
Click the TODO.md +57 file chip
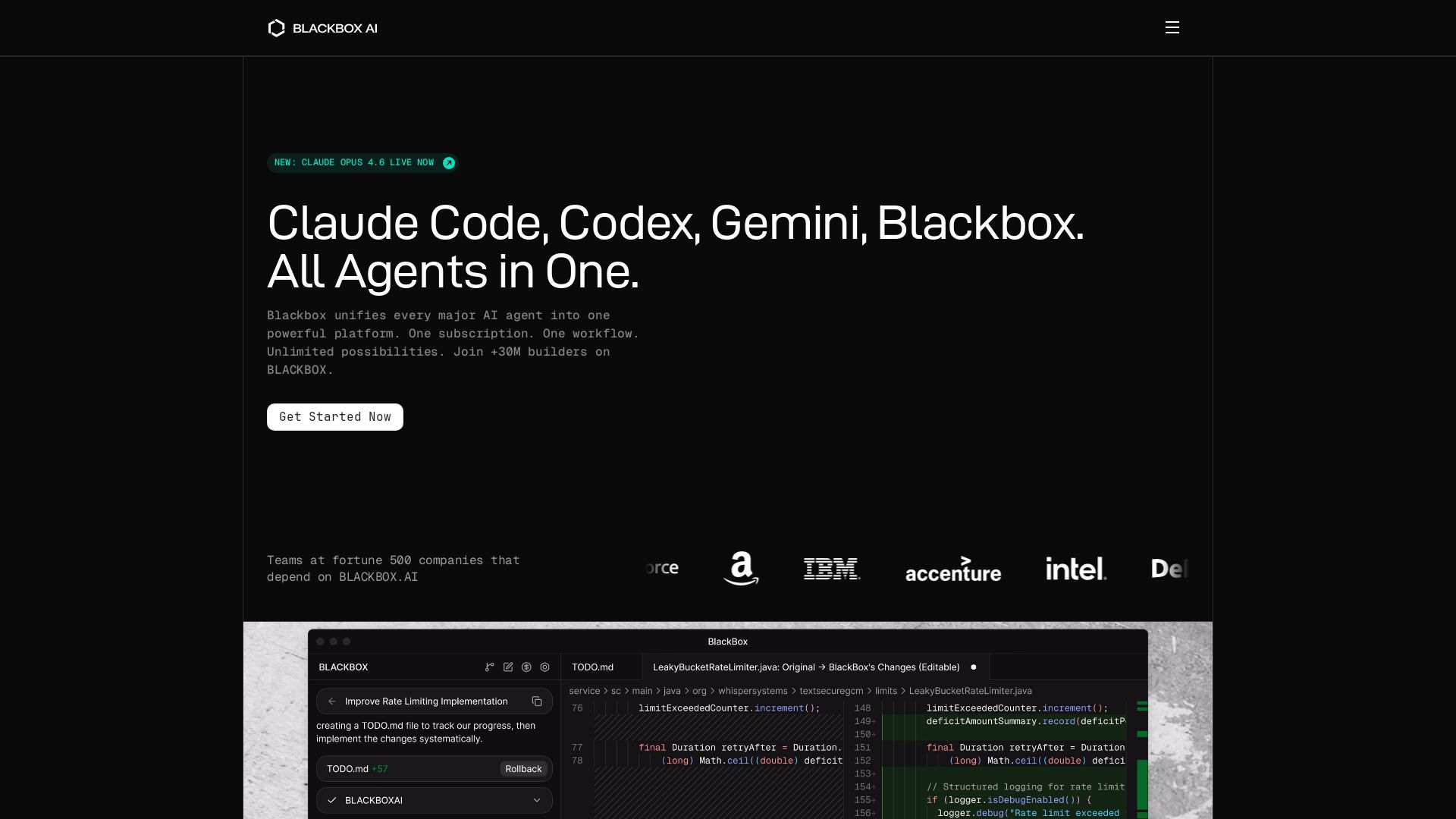(356, 768)
